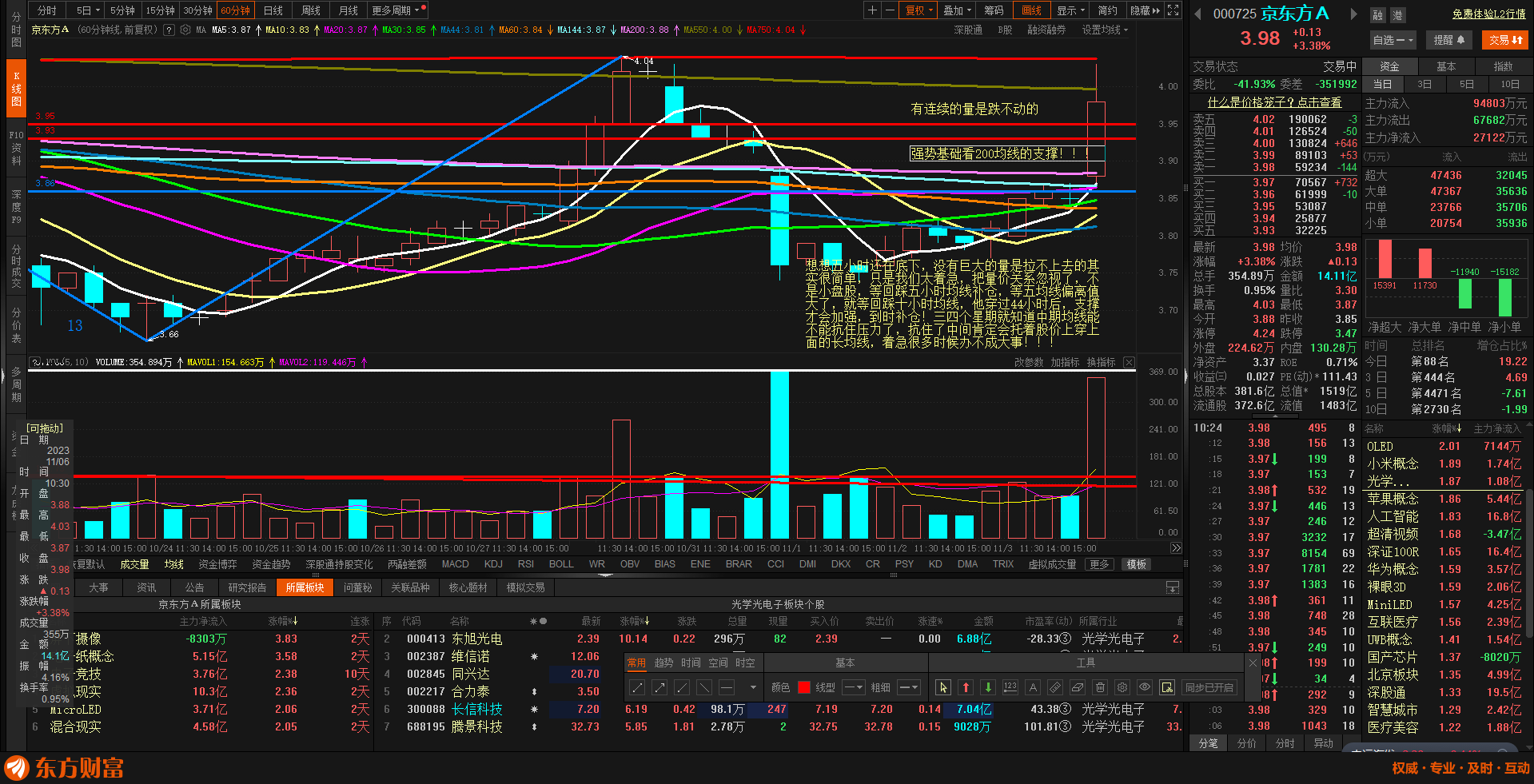Open moving average settings gear

click(x=185, y=30)
